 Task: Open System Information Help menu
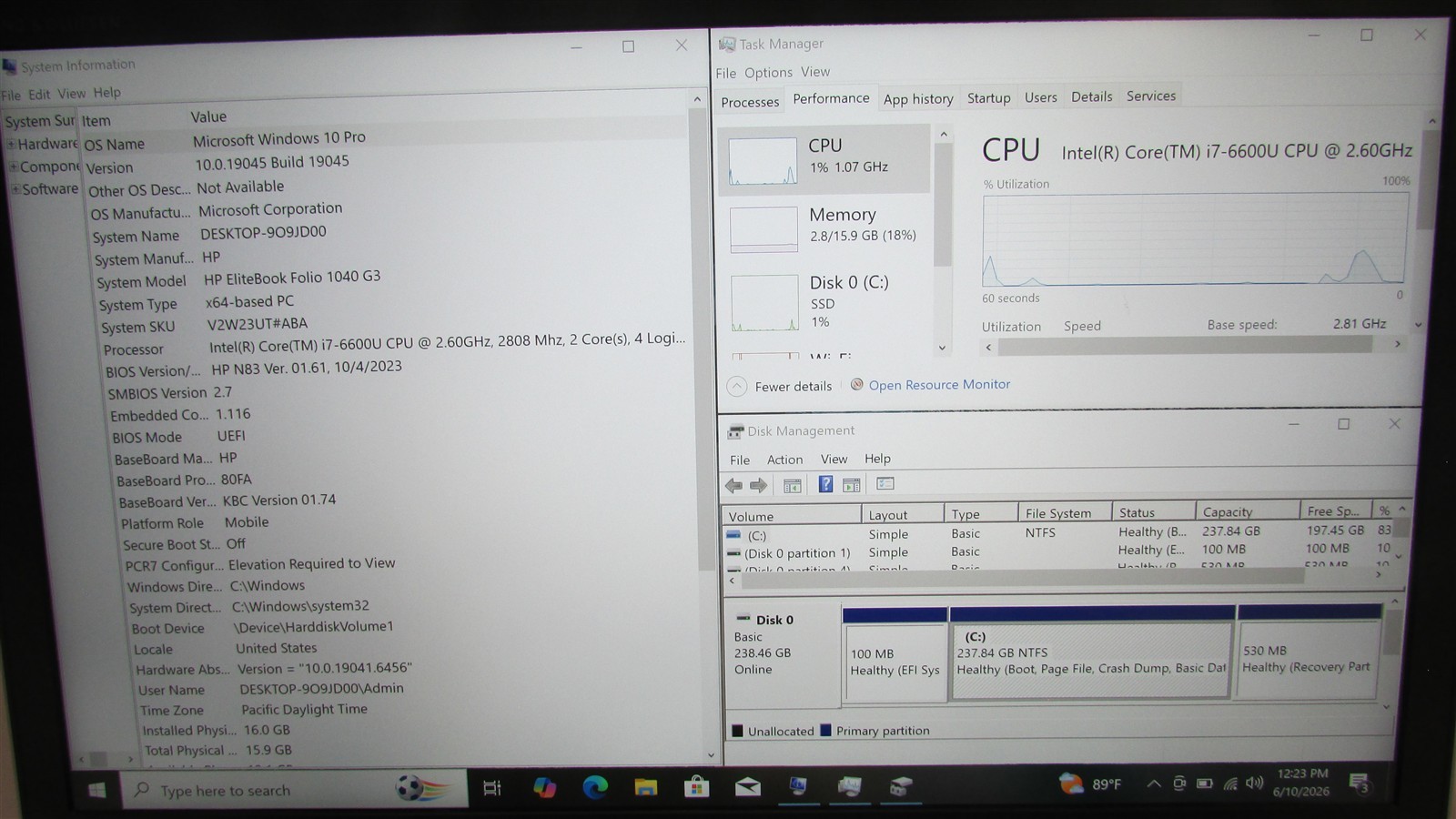(x=106, y=92)
